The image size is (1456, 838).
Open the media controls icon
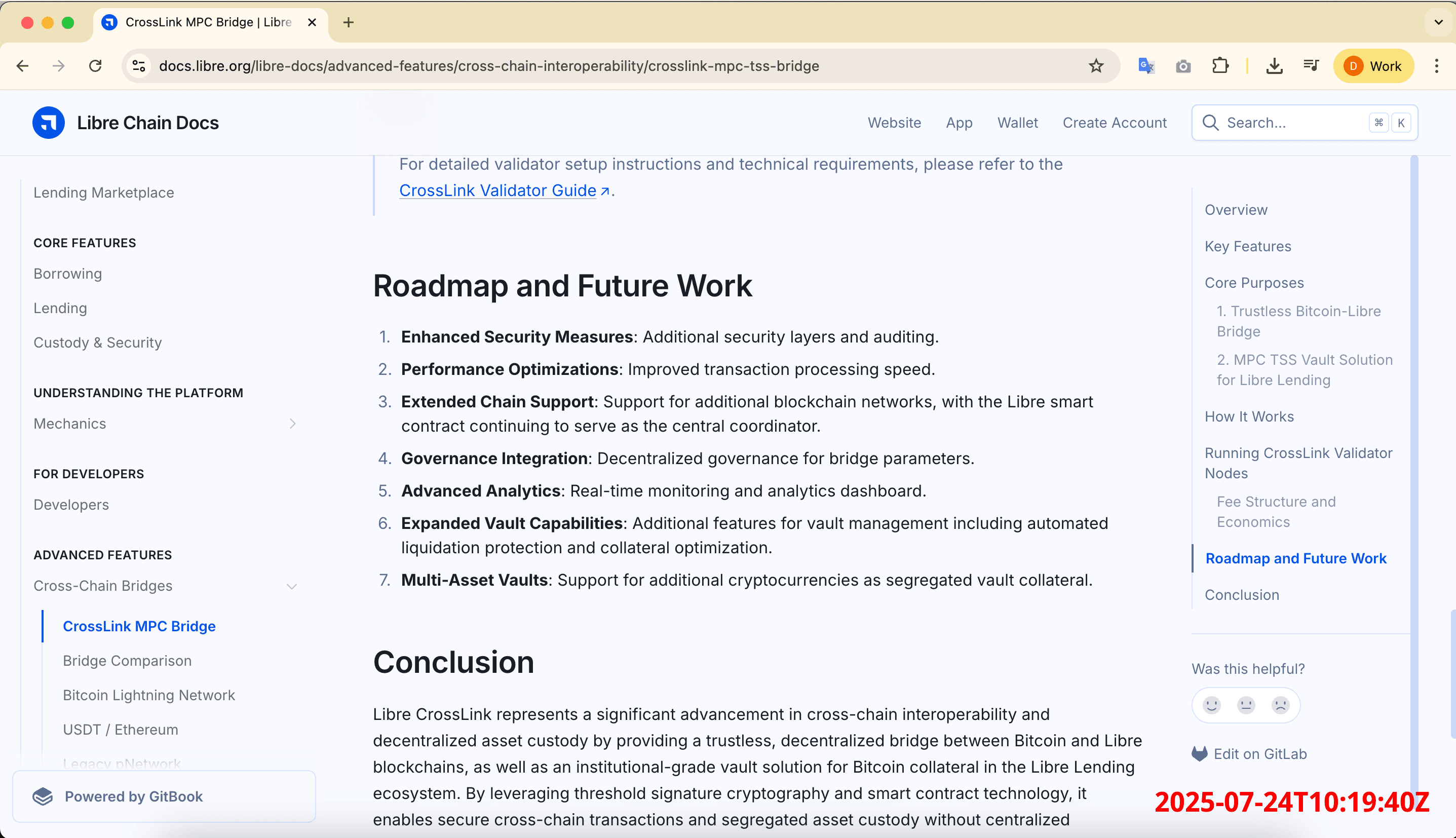1311,66
